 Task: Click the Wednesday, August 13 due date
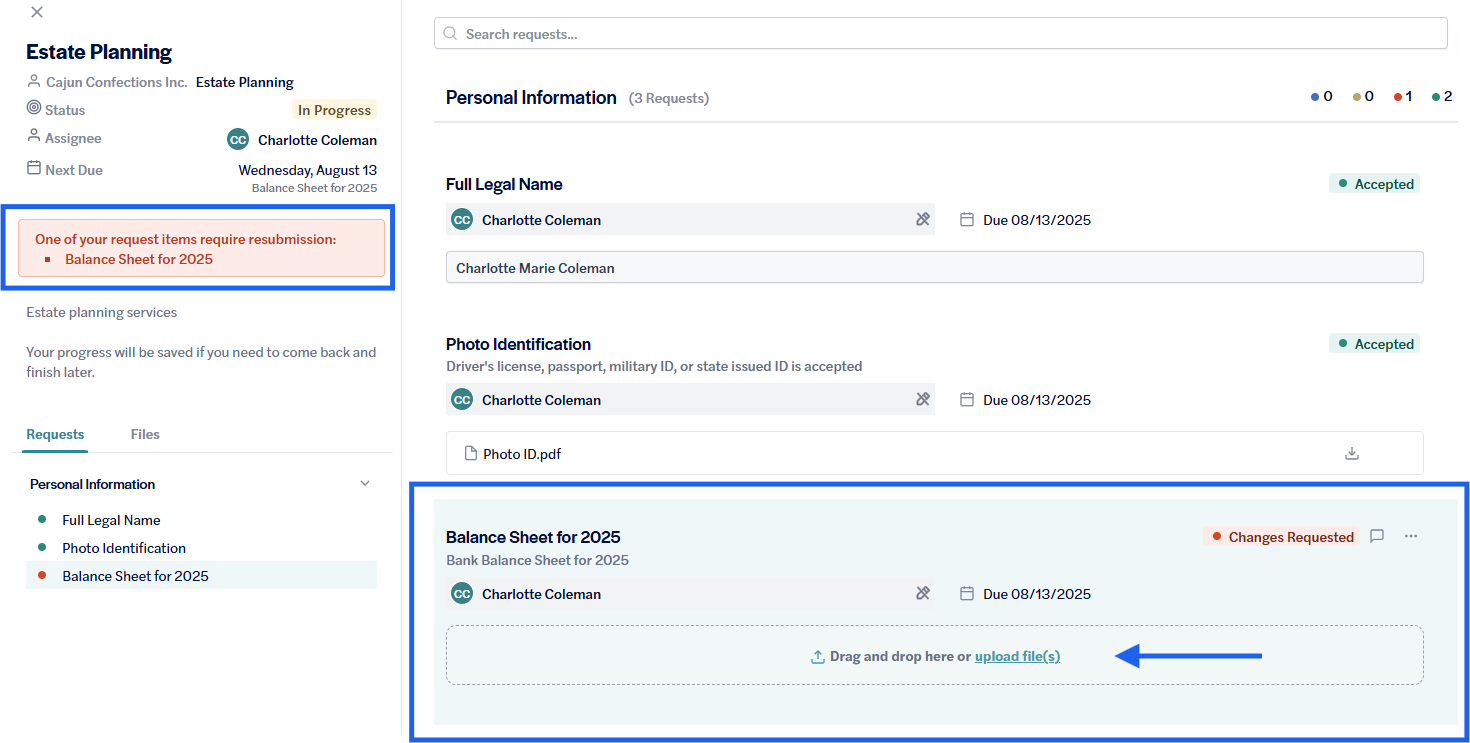point(308,170)
